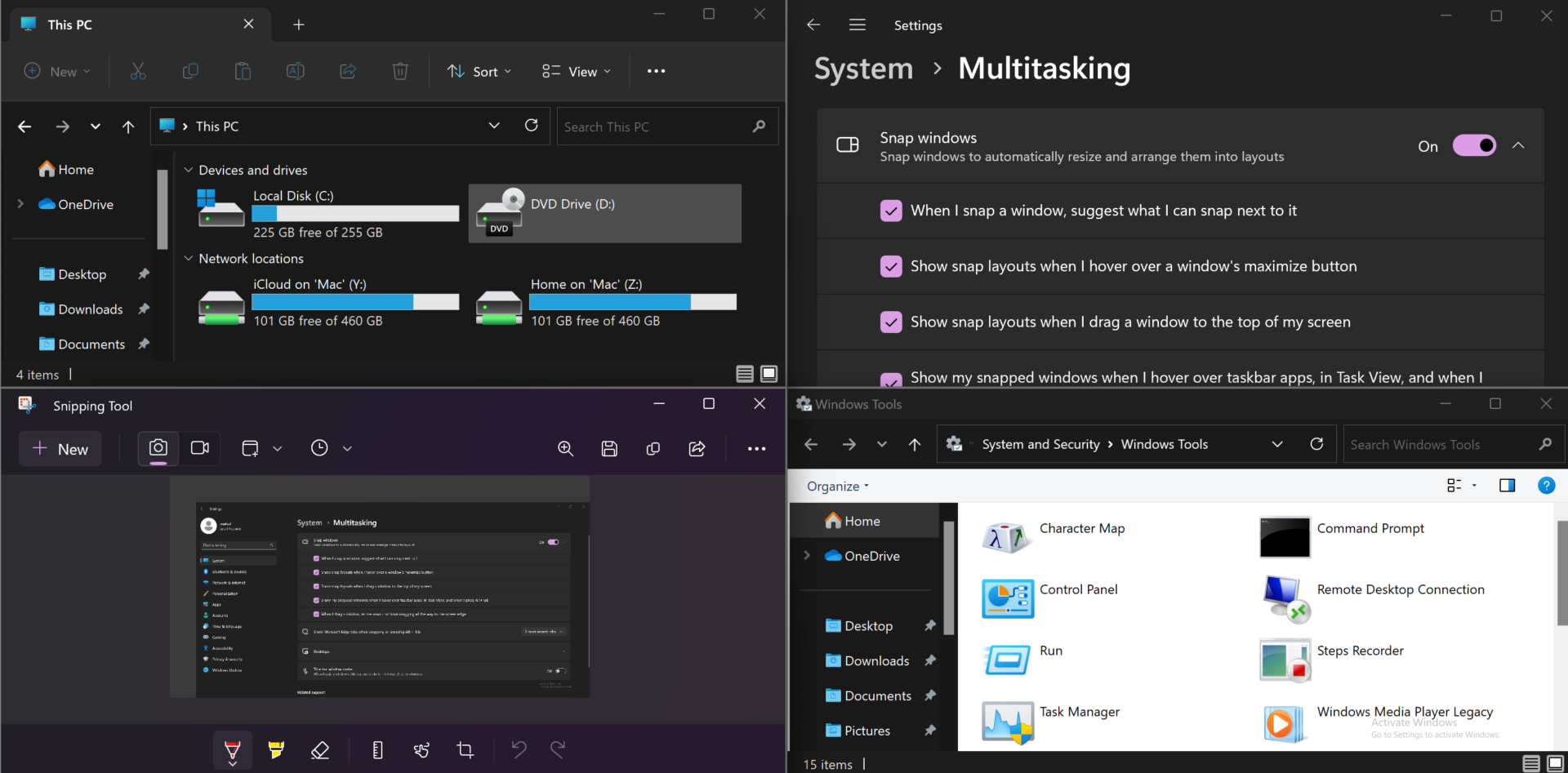Screen dimensions: 1568x773
Task: Click the New button in Snipping Tool
Action: pos(60,448)
